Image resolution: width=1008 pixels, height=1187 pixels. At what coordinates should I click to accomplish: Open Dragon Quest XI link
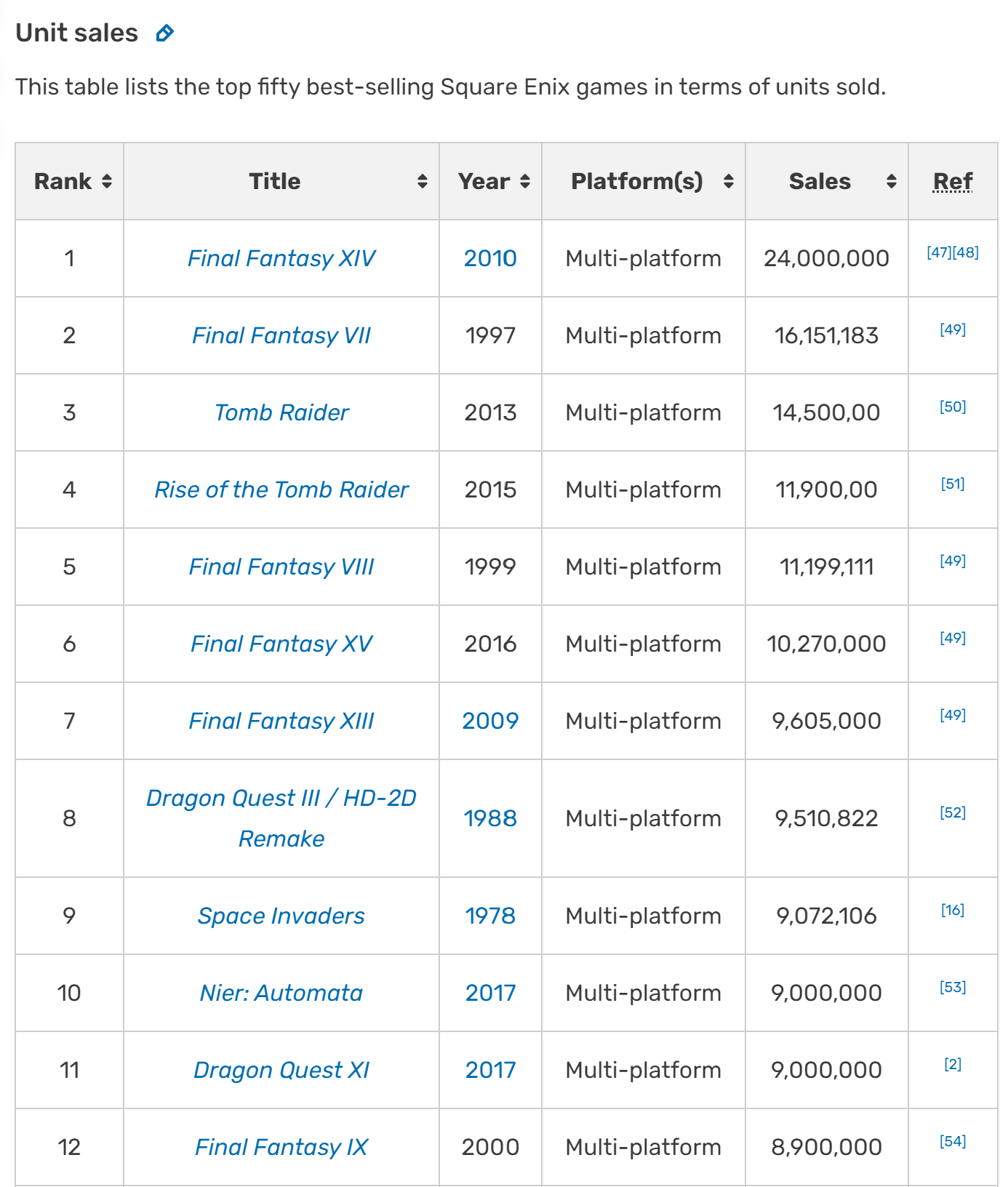click(x=281, y=1070)
